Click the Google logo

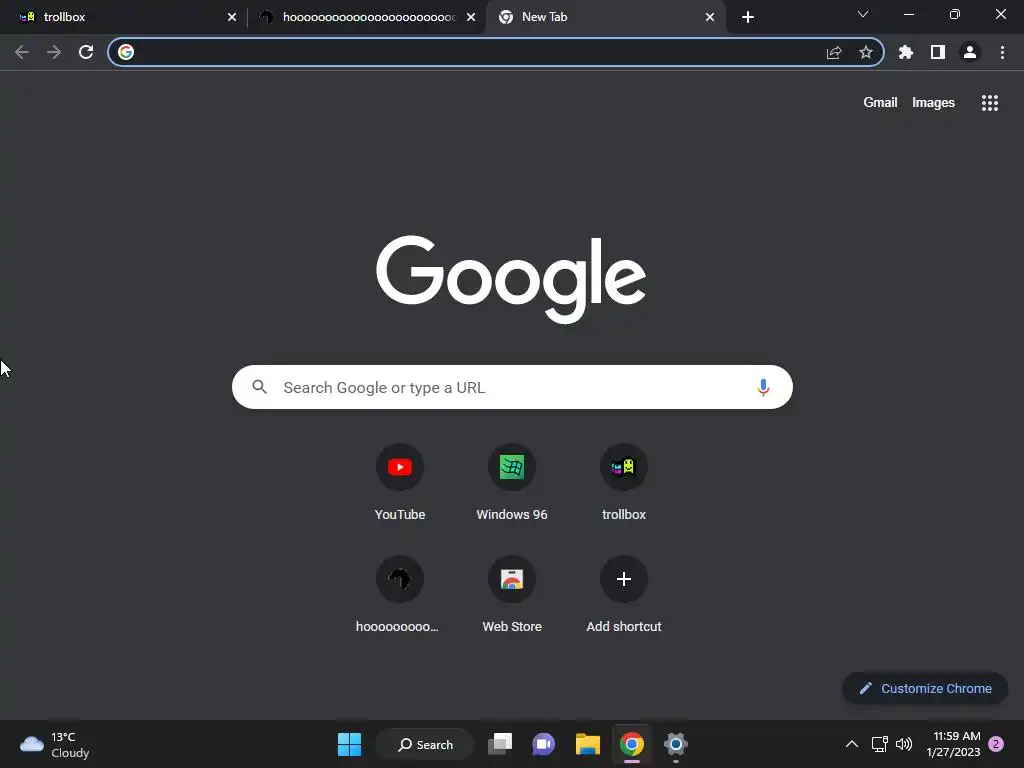click(511, 280)
